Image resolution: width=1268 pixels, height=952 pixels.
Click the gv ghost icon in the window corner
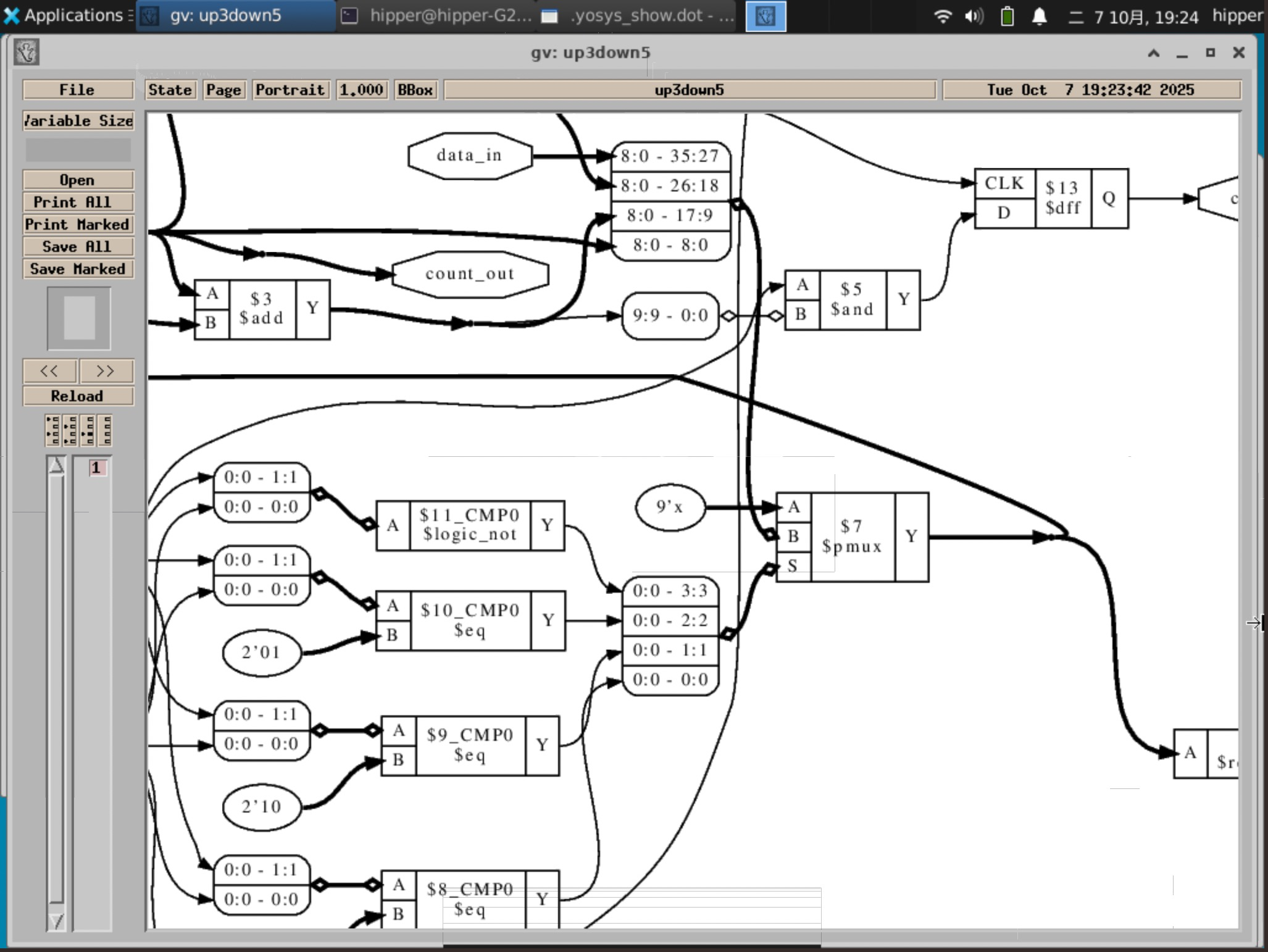pyautogui.click(x=27, y=52)
